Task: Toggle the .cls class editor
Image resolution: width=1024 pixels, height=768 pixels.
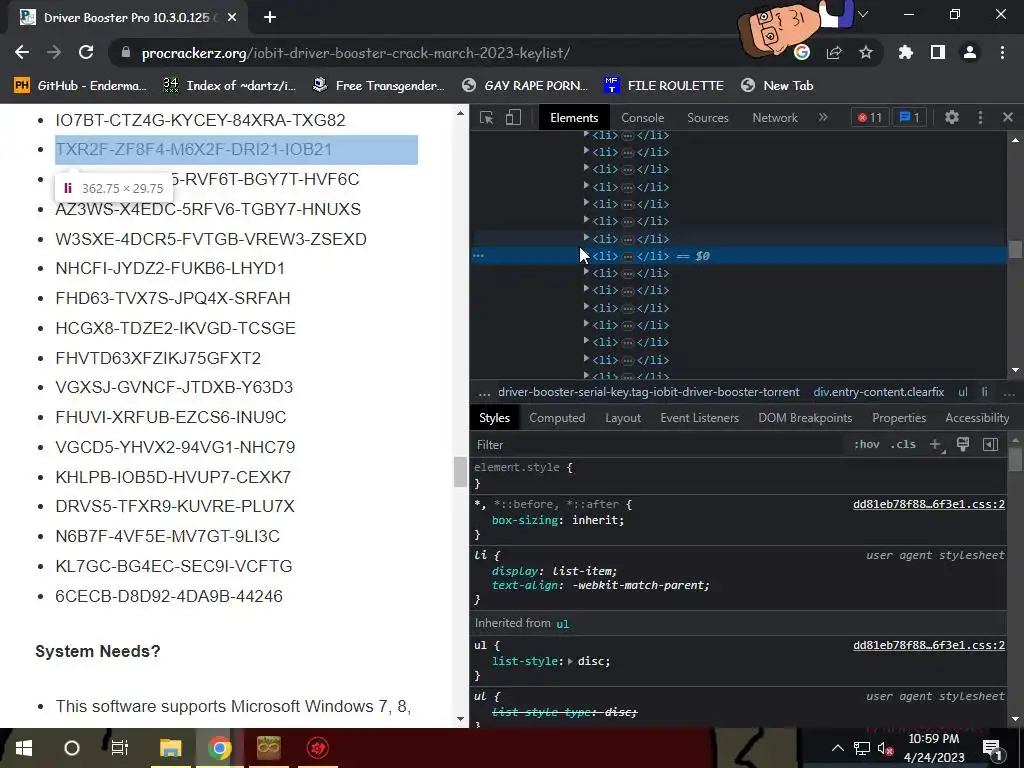Action: coord(903,445)
